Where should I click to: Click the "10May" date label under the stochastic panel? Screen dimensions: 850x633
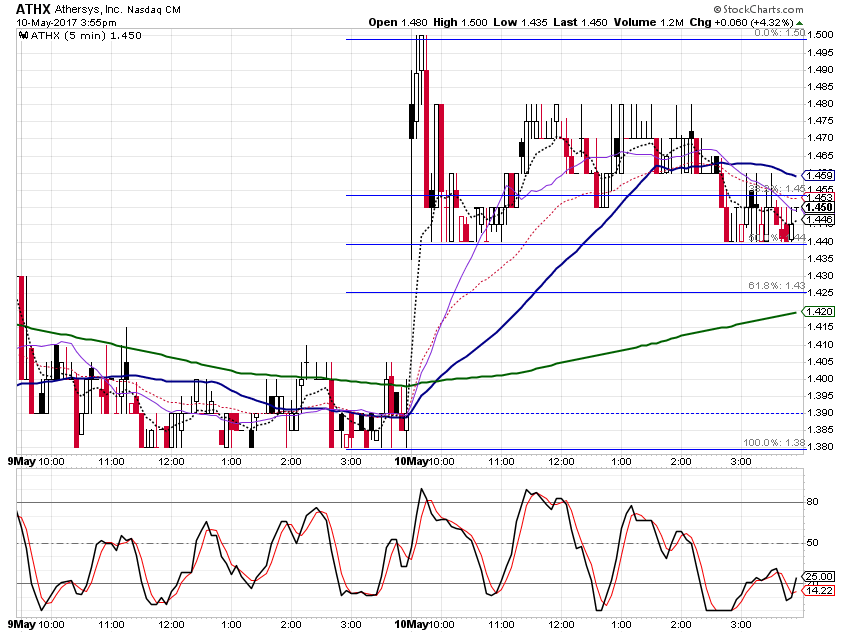click(x=410, y=625)
